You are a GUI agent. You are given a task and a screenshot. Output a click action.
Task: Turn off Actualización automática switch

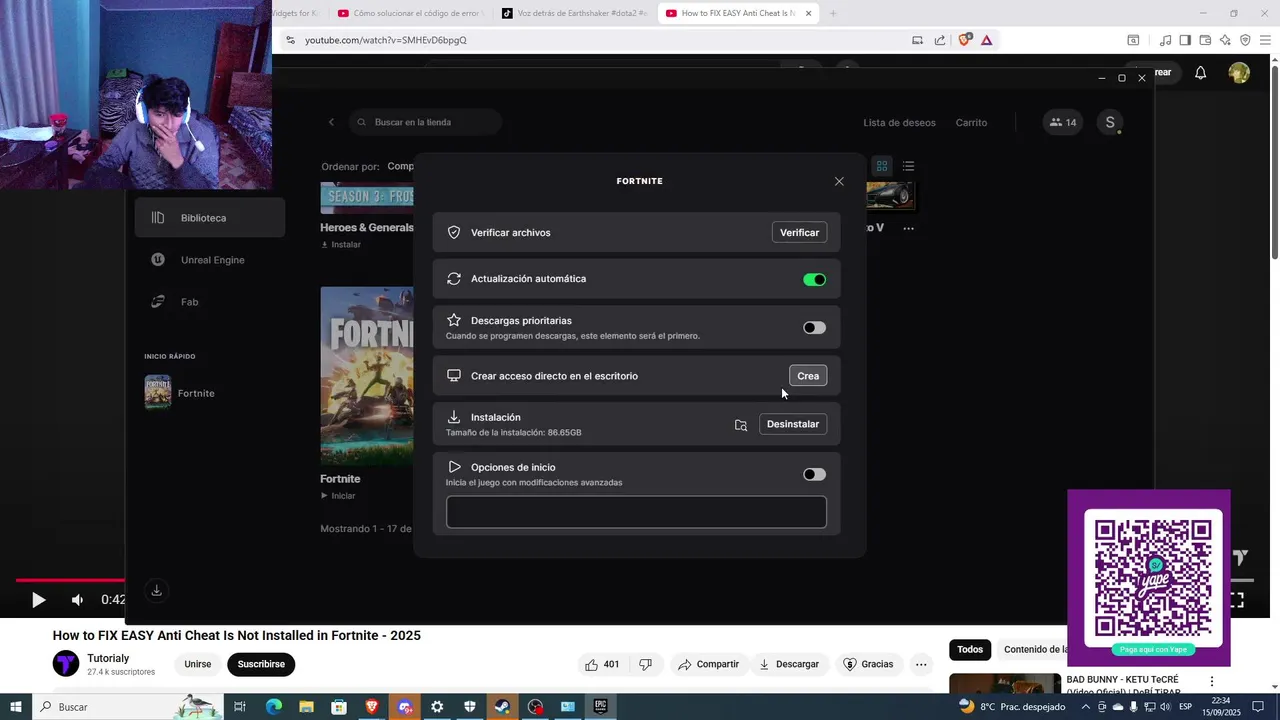click(814, 280)
